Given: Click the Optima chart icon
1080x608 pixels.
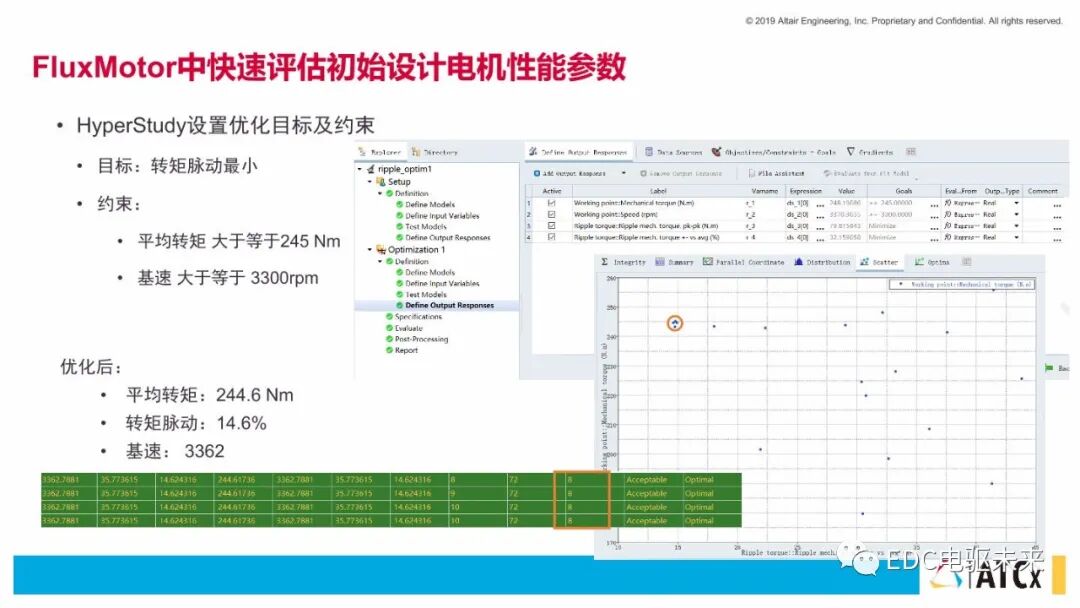Looking at the screenshot, I should click(x=919, y=262).
